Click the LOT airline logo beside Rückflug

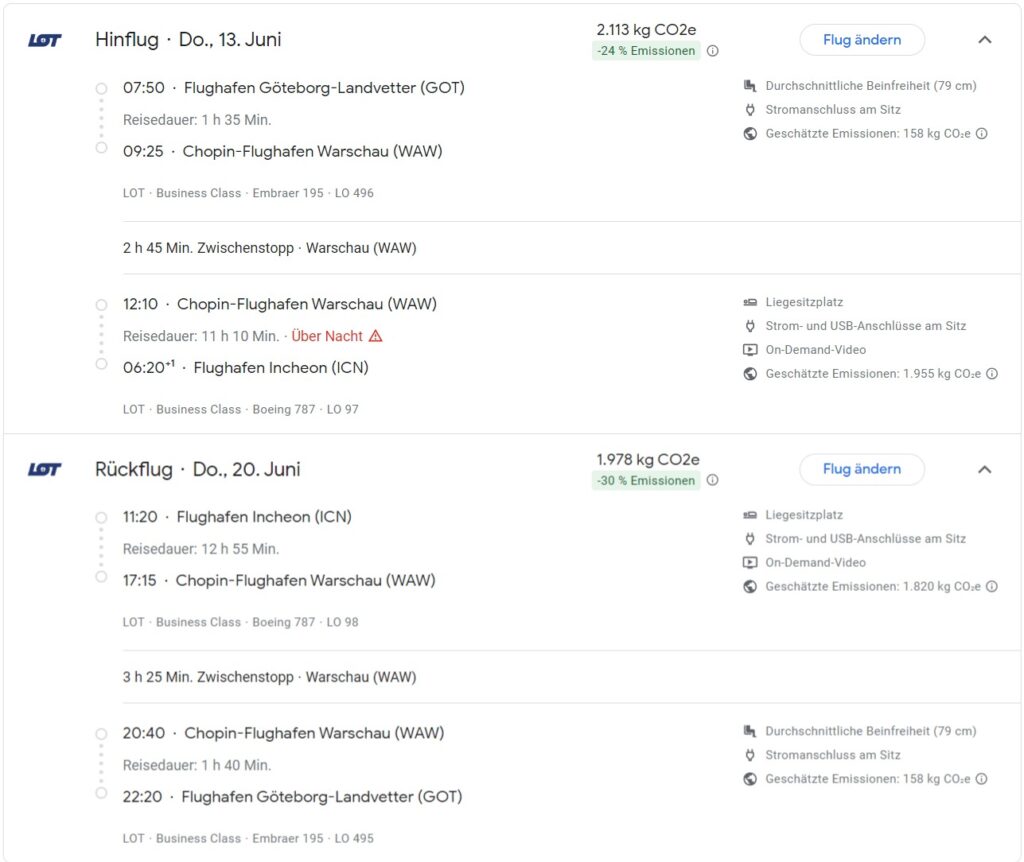[45, 469]
